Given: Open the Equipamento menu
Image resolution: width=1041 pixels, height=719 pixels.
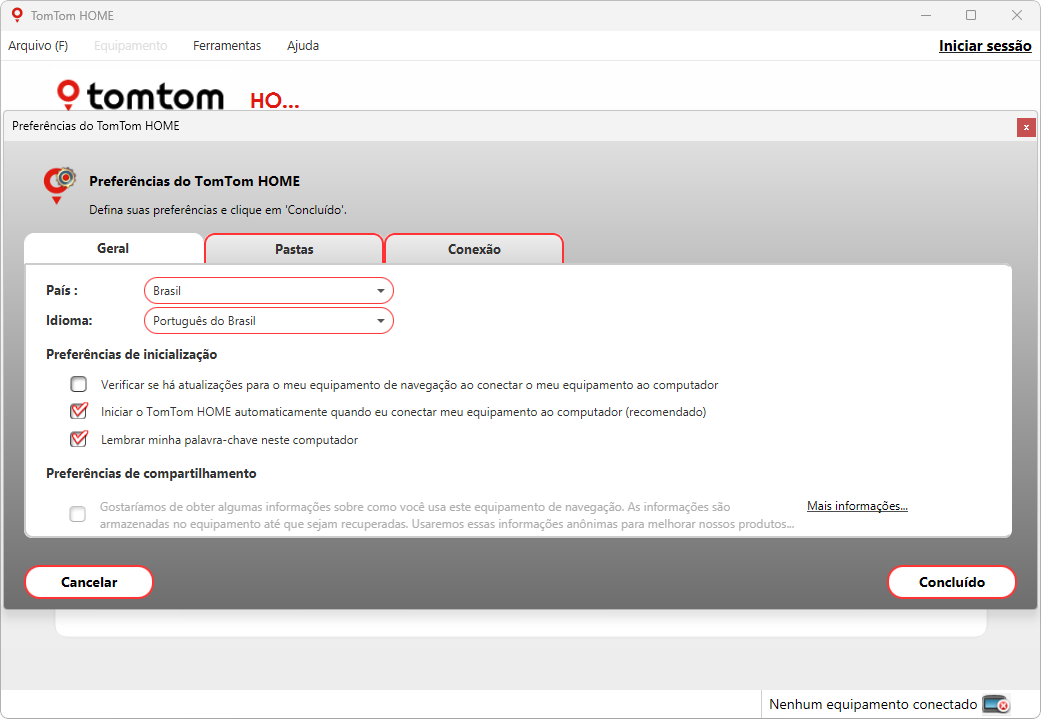Looking at the screenshot, I should click(131, 46).
